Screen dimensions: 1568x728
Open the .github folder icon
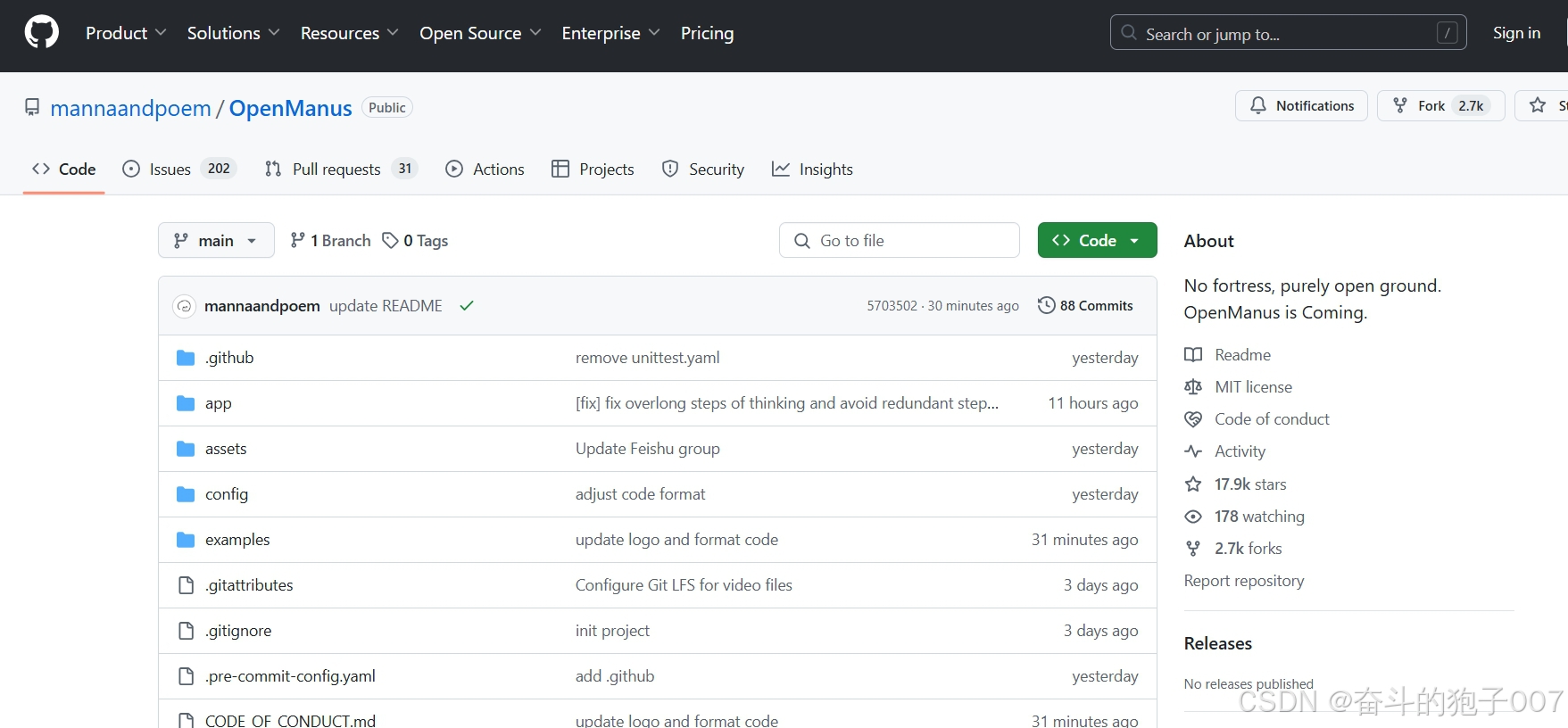pos(186,358)
